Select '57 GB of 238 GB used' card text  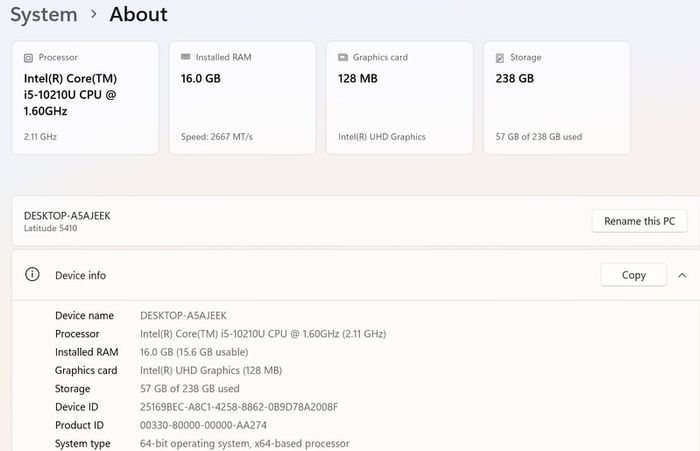(x=538, y=137)
